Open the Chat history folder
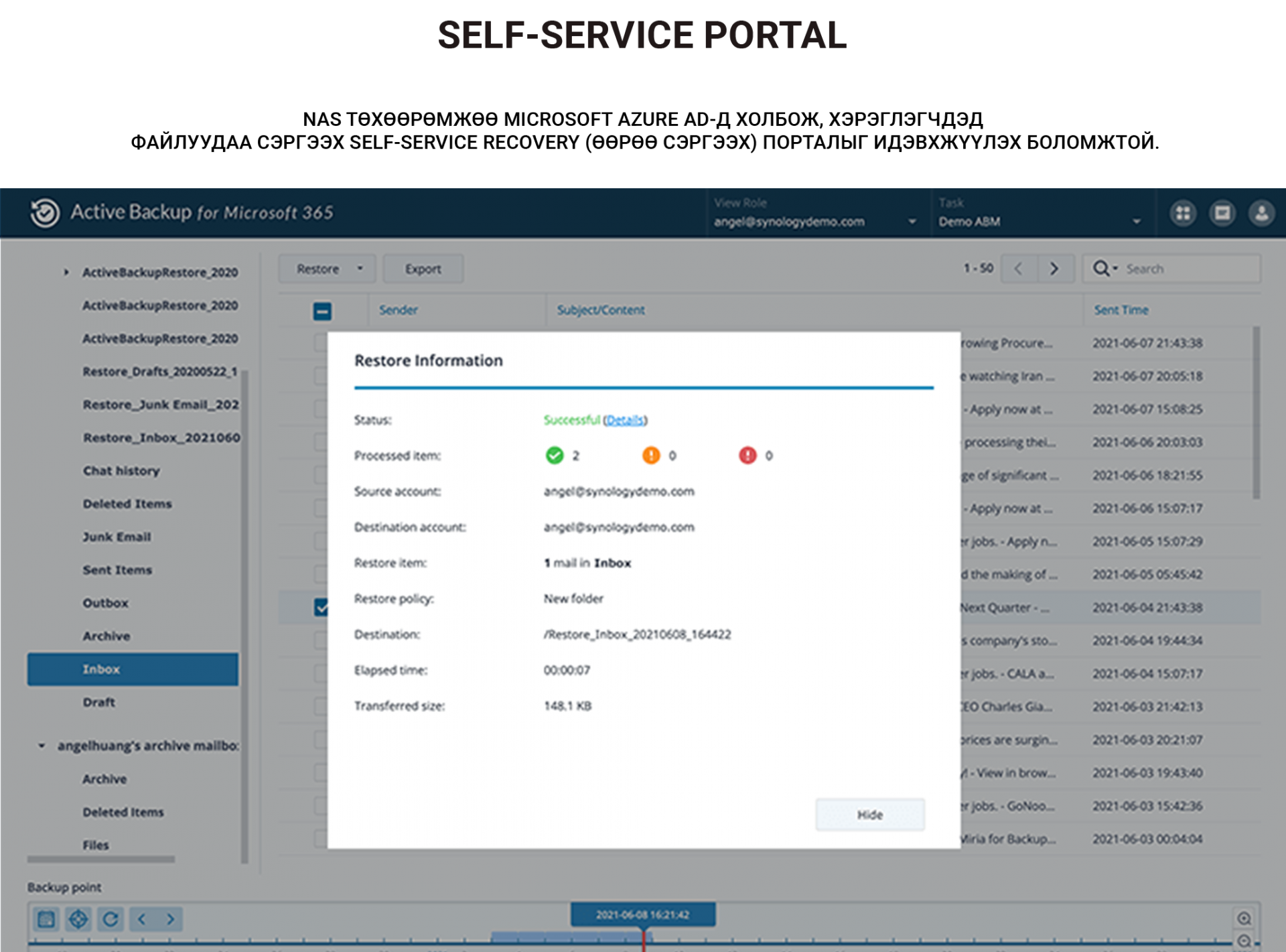1286x952 pixels. (121, 471)
